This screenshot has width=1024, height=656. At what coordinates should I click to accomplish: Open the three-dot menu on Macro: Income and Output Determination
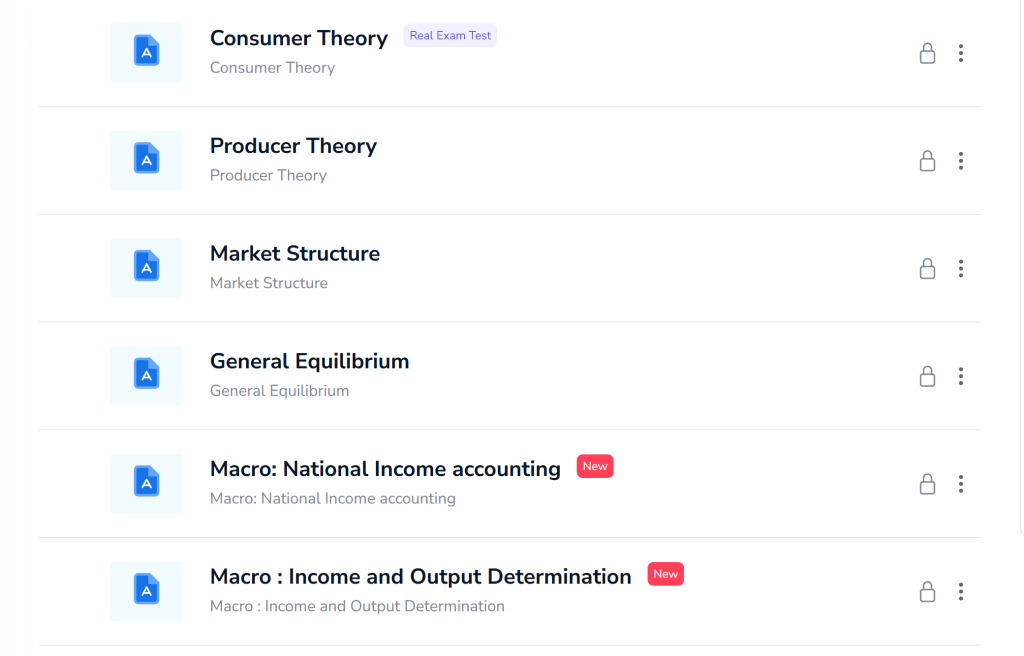click(961, 591)
